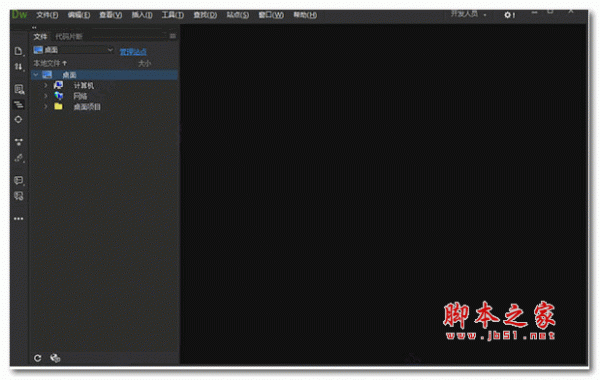Screen dimensions: 600x380
Task: Open the 桌面 site selector dropdown
Action: [x=73, y=50]
